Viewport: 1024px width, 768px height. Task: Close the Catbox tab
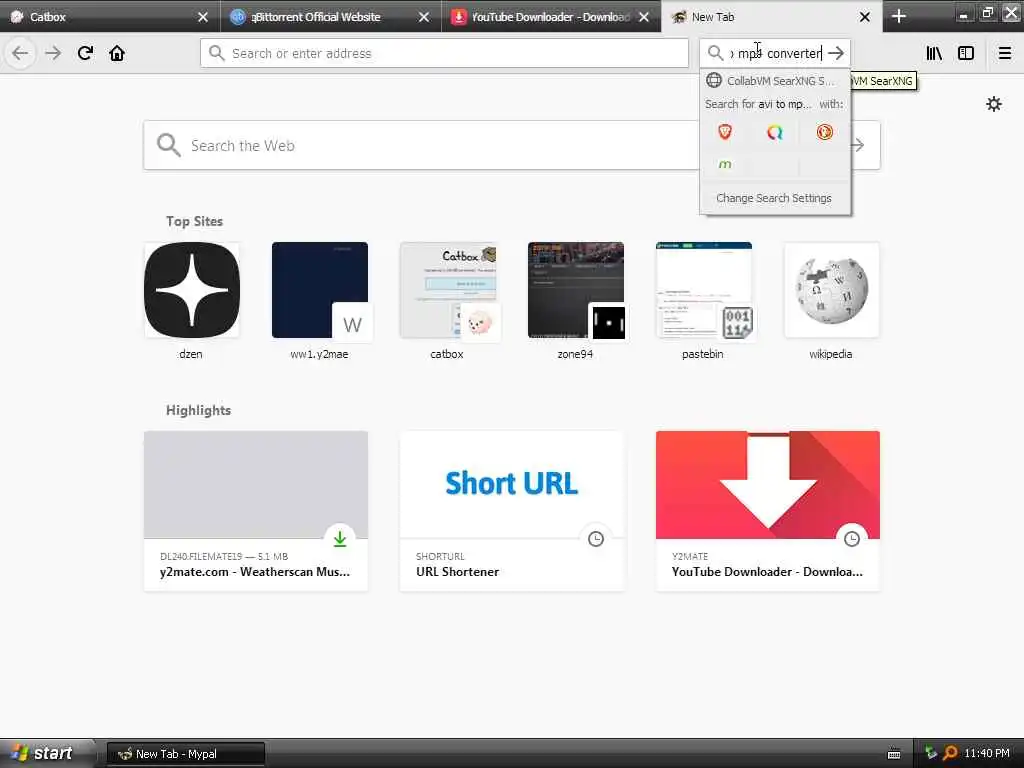(x=203, y=17)
